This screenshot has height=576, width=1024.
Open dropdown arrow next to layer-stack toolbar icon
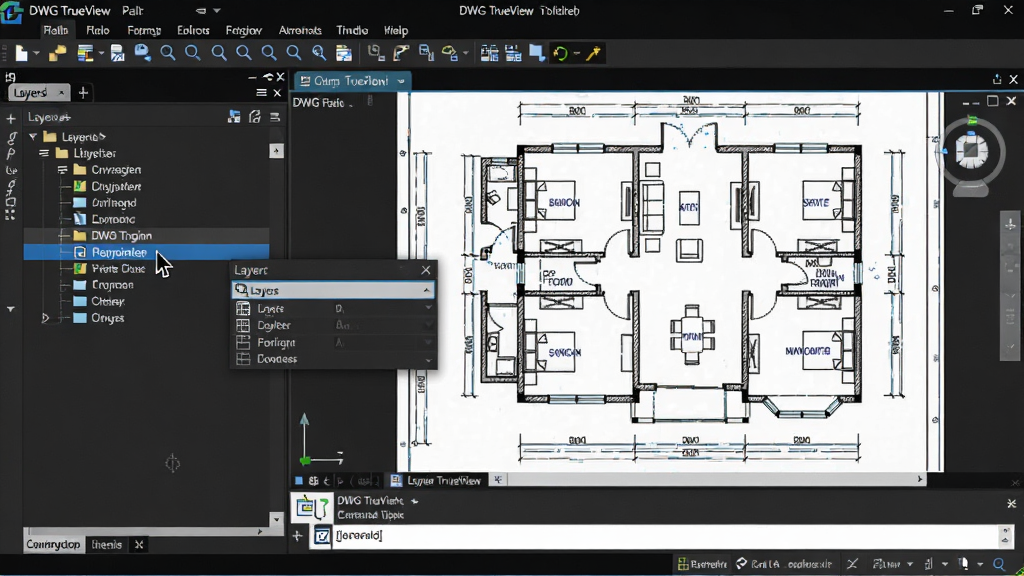tap(101, 54)
